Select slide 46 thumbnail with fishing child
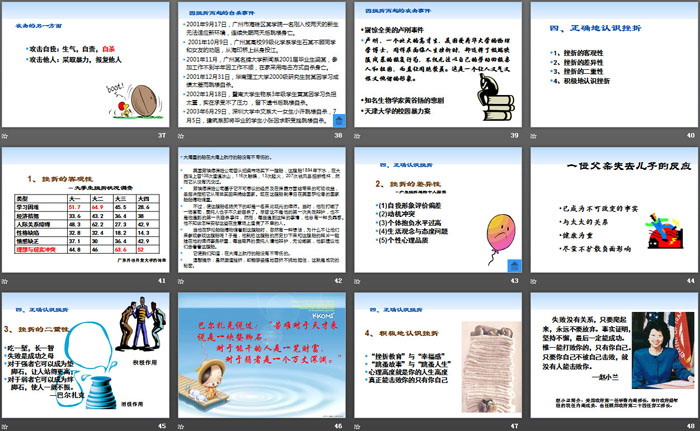Viewport: 700px width, 431px height. tap(262, 356)
